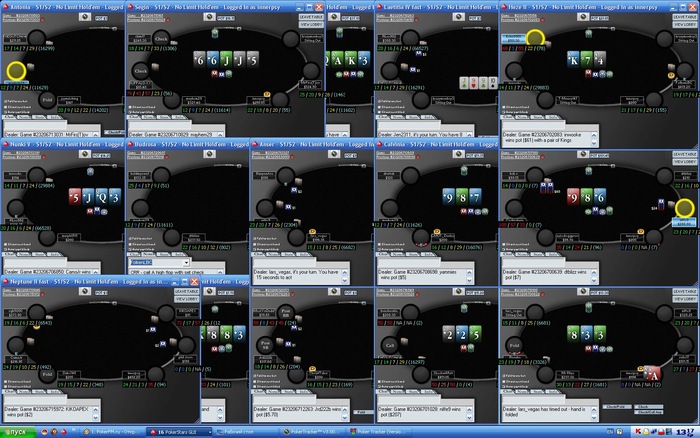Open hand replayer icon in Laetitia IV table
This screenshot has height=438, width=700.
458,17
